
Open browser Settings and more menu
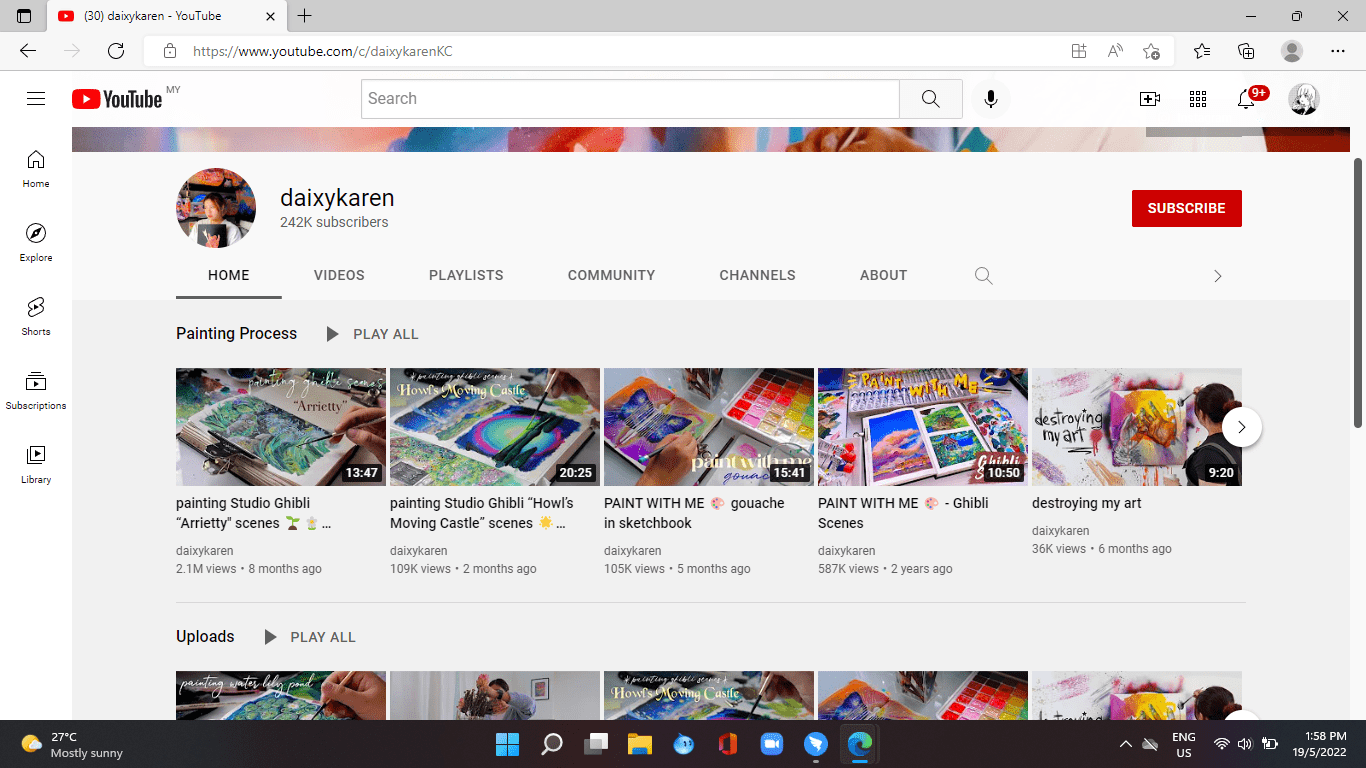1338,51
